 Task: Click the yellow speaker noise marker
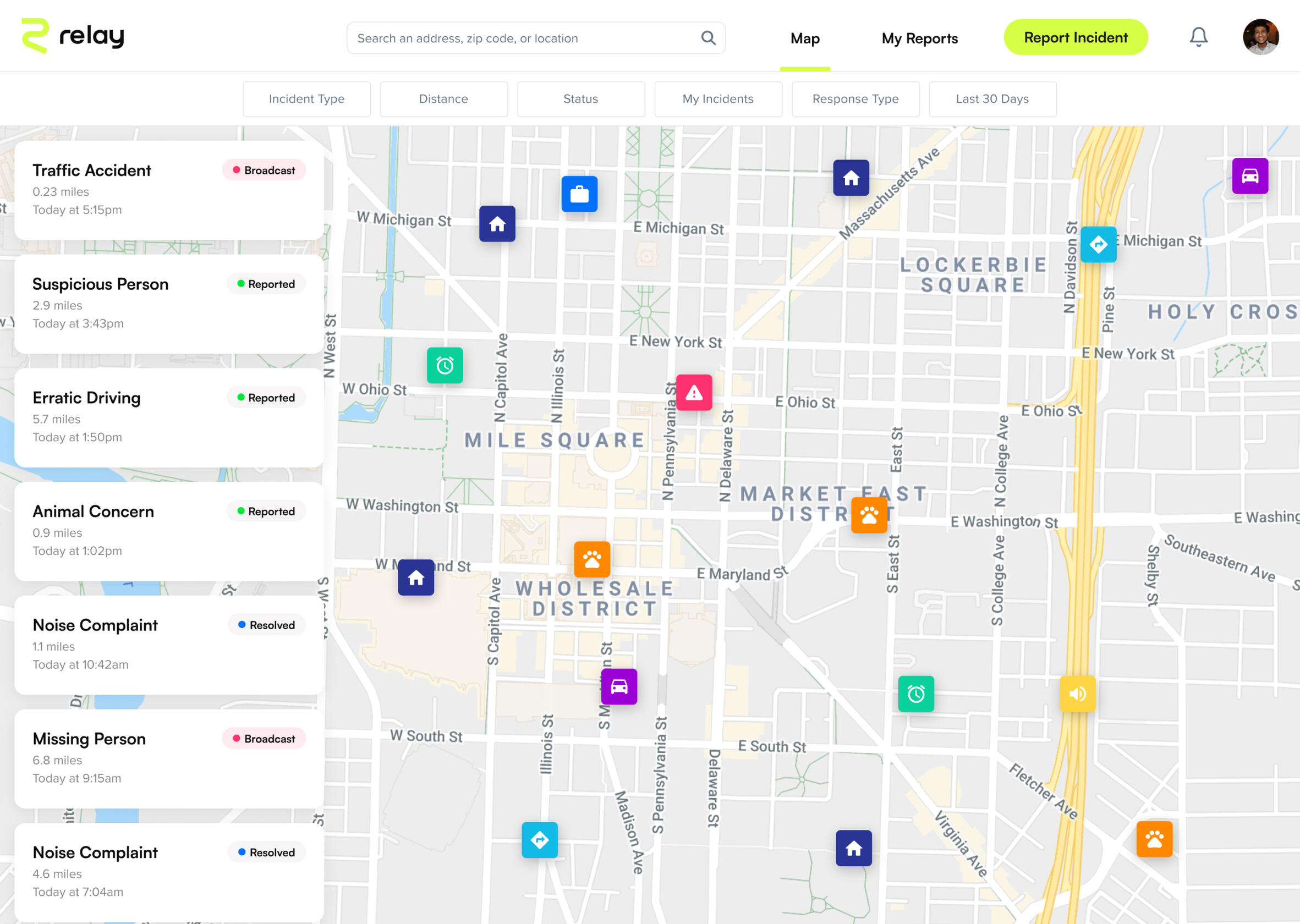coord(1077,694)
